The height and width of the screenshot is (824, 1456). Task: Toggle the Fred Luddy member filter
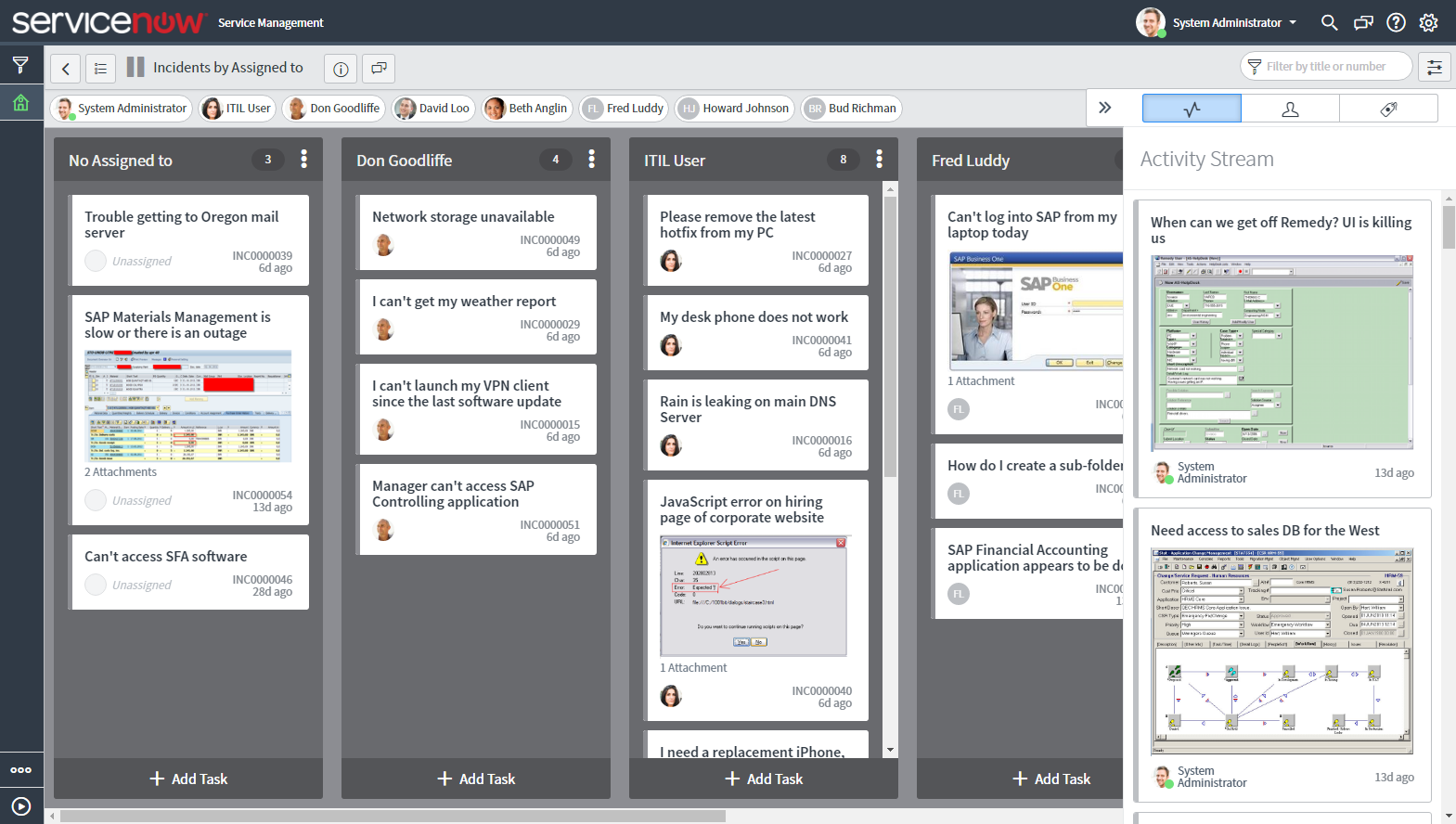pos(624,109)
